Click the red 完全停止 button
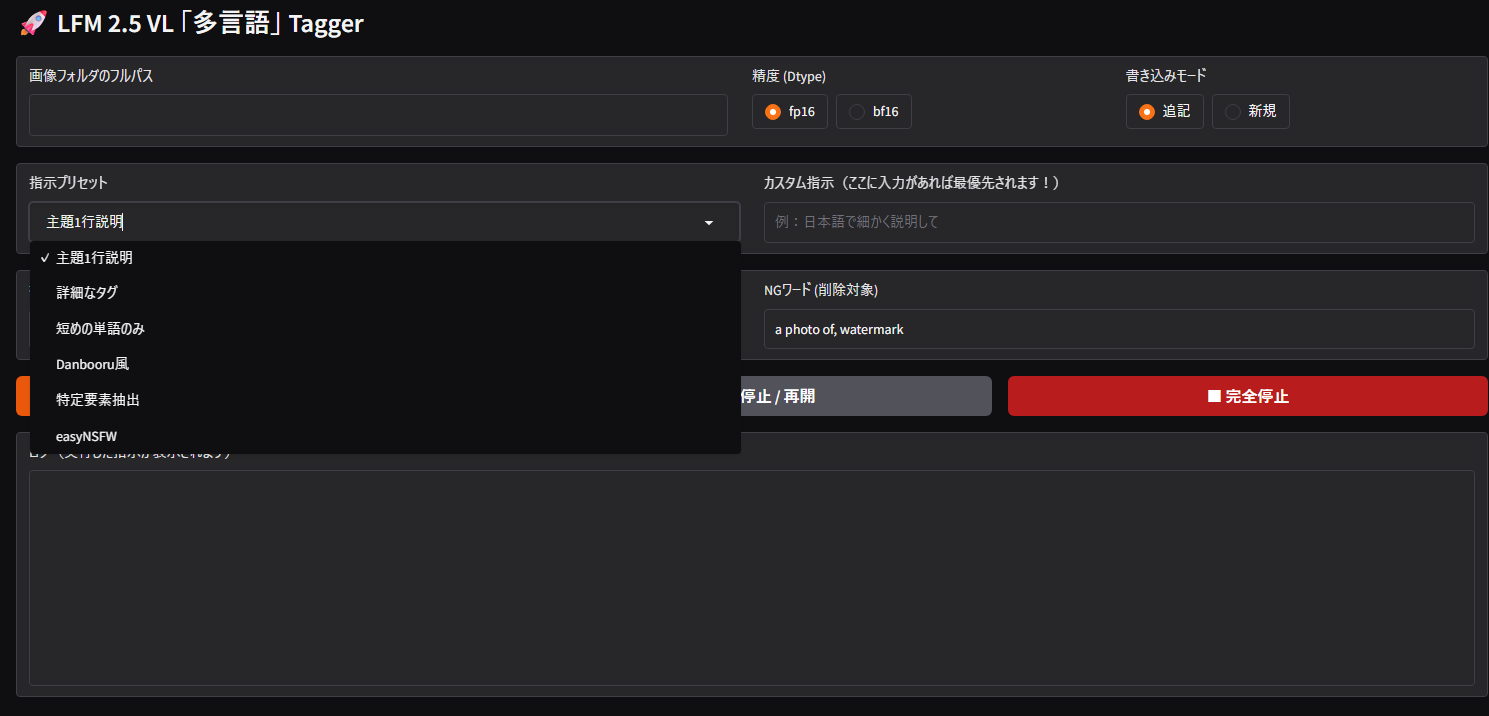 1247,396
